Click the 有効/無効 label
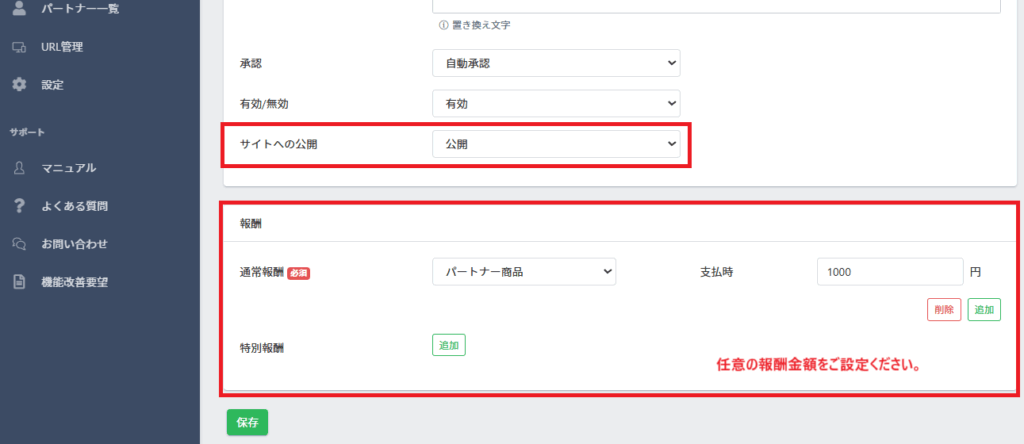Viewport: 1024px width, 444px height. pos(264,103)
